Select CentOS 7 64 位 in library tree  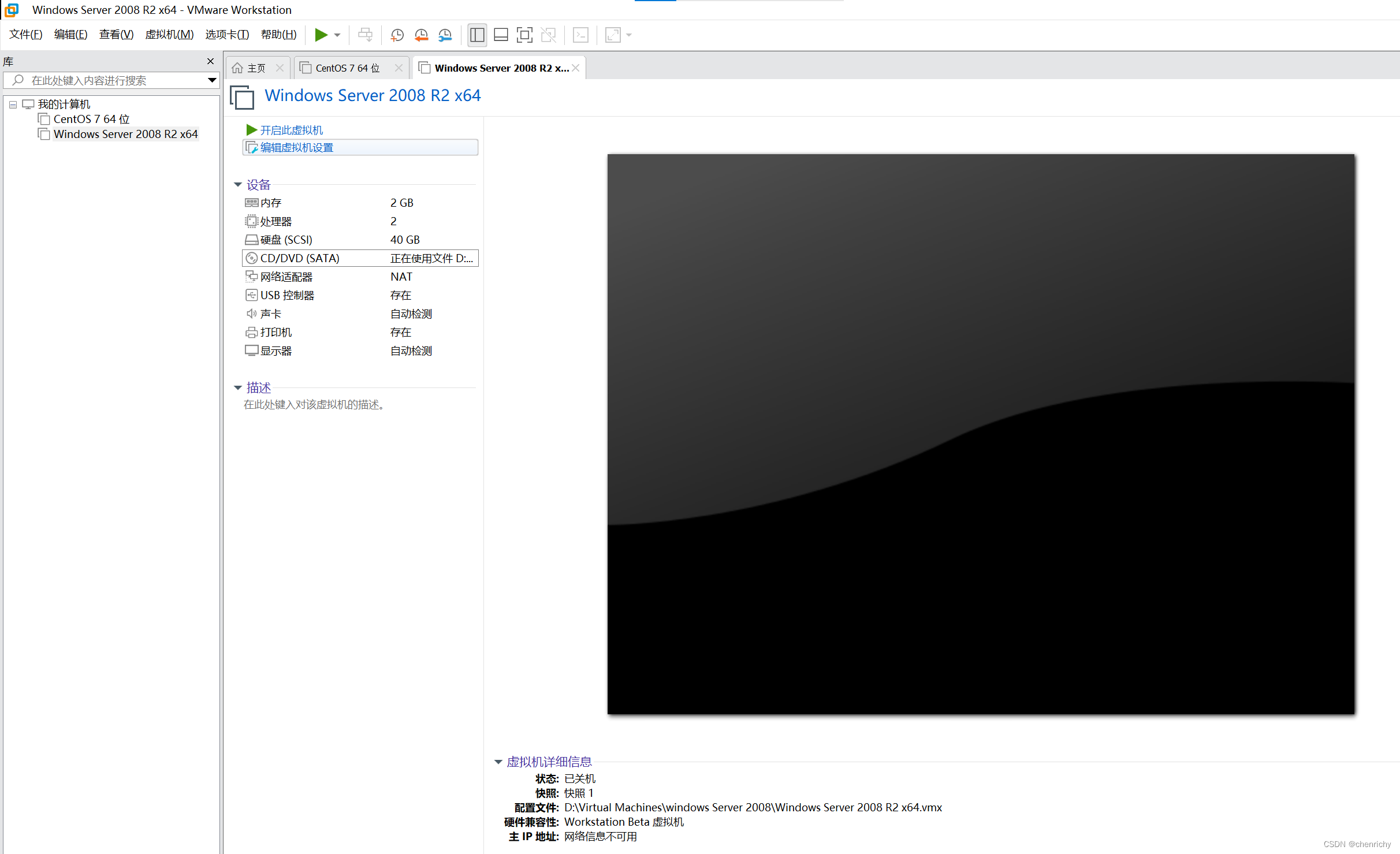tap(91, 119)
